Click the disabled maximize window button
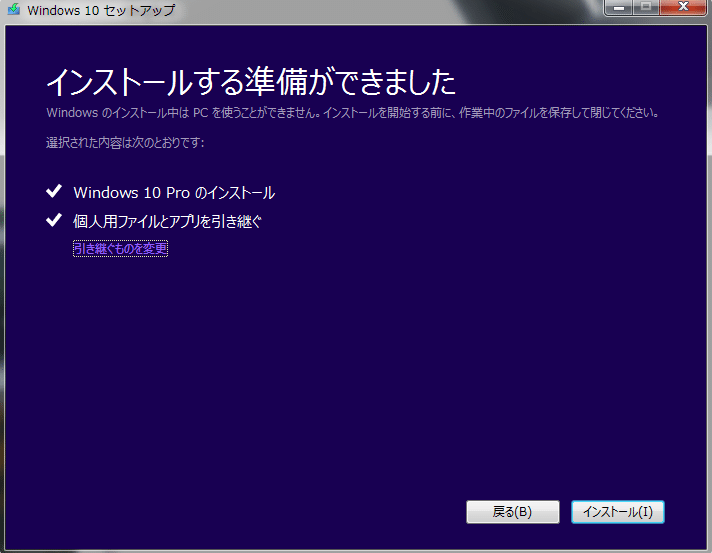Viewport: 712px width, 553px height. 646,7
